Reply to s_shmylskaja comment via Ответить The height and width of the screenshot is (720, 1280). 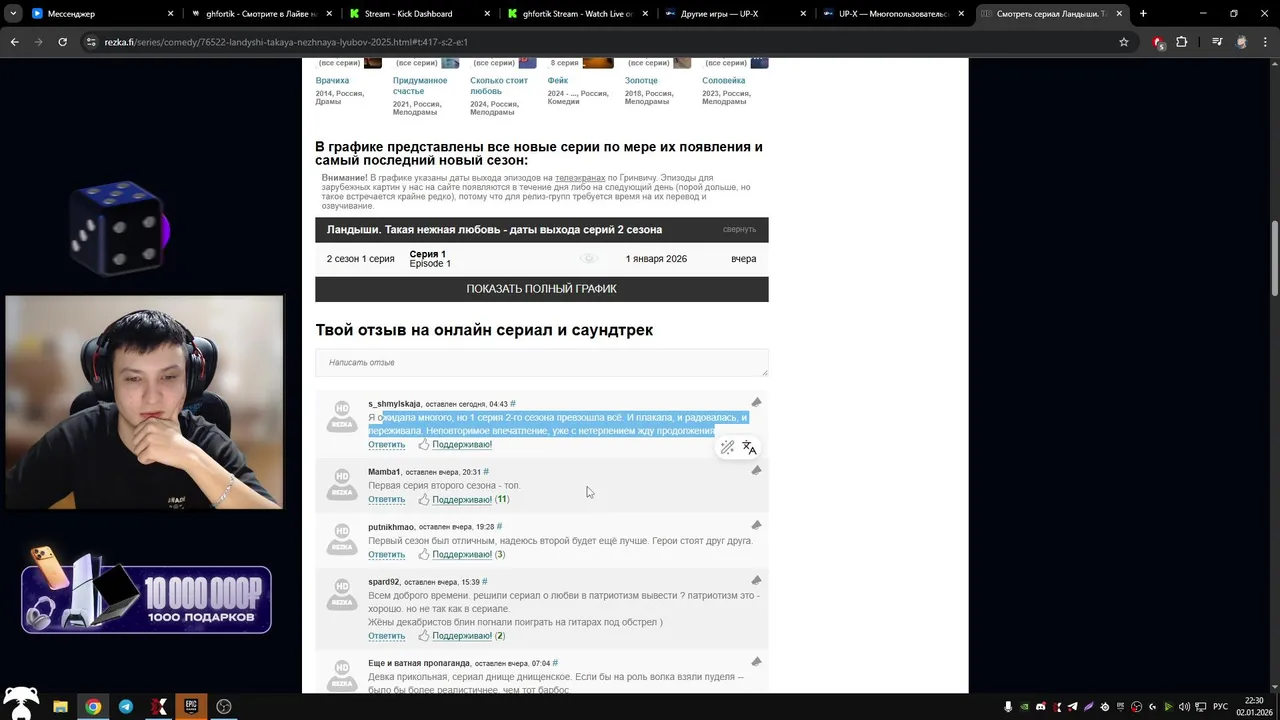coord(386,445)
